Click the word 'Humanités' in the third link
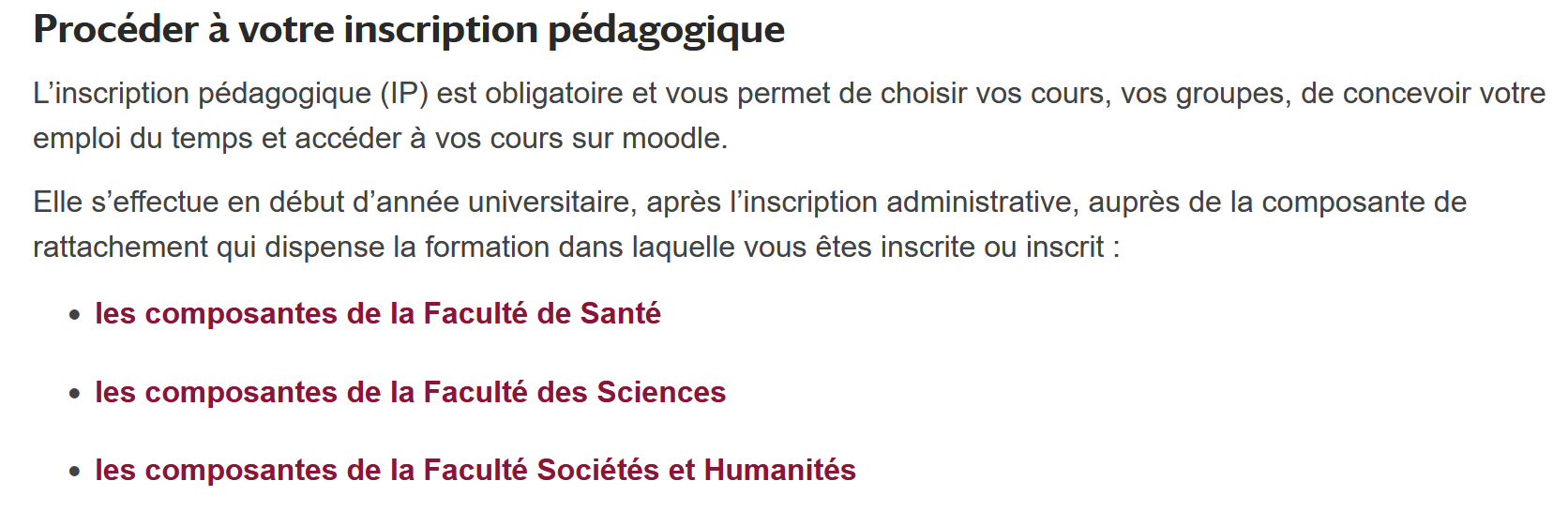Viewport: 1568px width, 526px height. [x=780, y=470]
